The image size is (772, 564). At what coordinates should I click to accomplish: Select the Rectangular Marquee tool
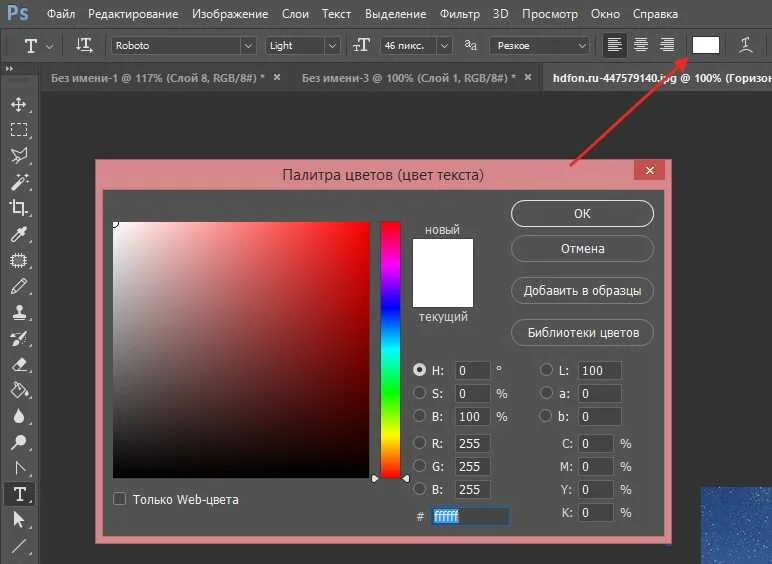click(19, 130)
